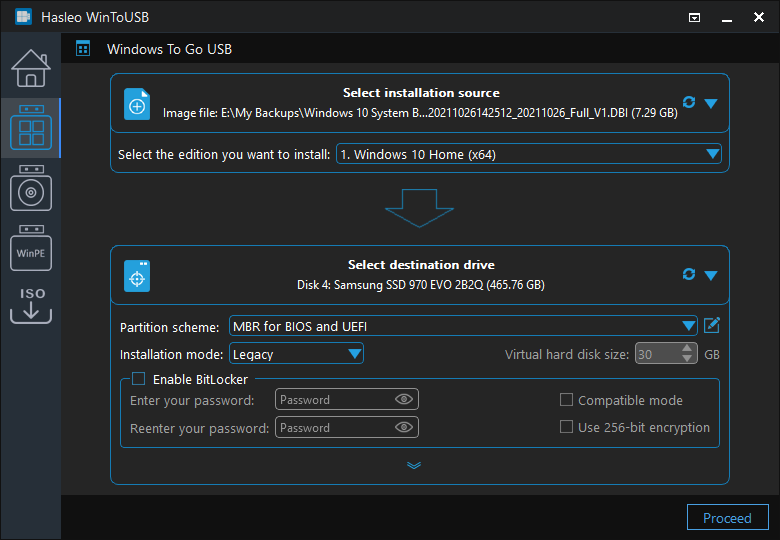This screenshot has width=780, height=540.
Task: Click the destination drive target icon
Action: pyautogui.click(x=137, y=276)
